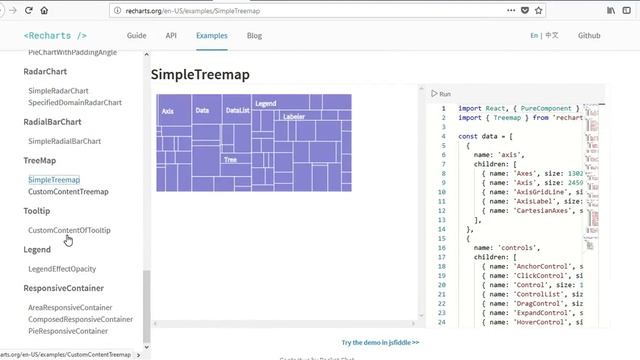Click the code text name: 'axis'

(498, 155)
